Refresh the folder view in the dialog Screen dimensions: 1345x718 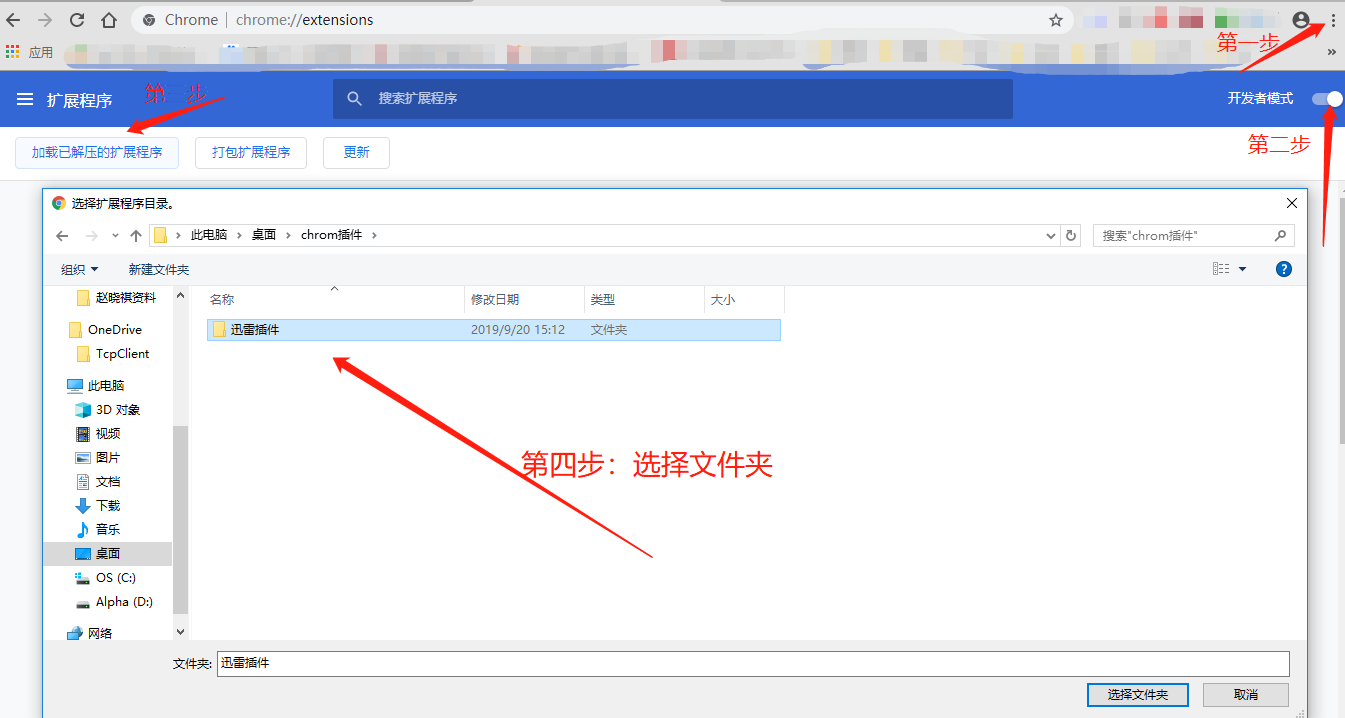click(x=1070, y=234)
